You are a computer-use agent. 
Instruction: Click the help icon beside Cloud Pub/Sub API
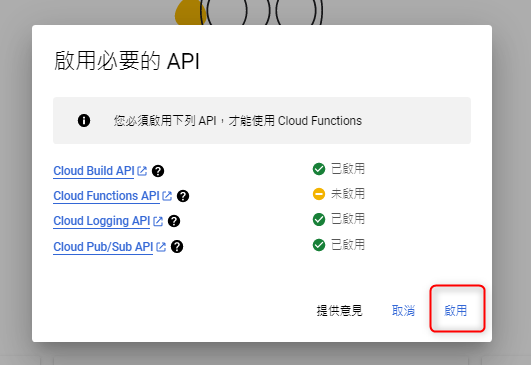(x=177, y=247)
